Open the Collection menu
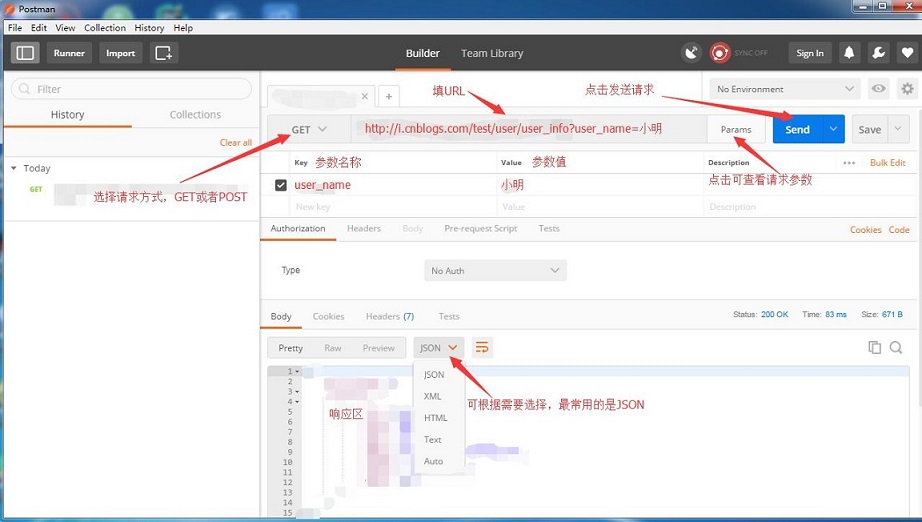The image size is (922, 522). (105, 28)
